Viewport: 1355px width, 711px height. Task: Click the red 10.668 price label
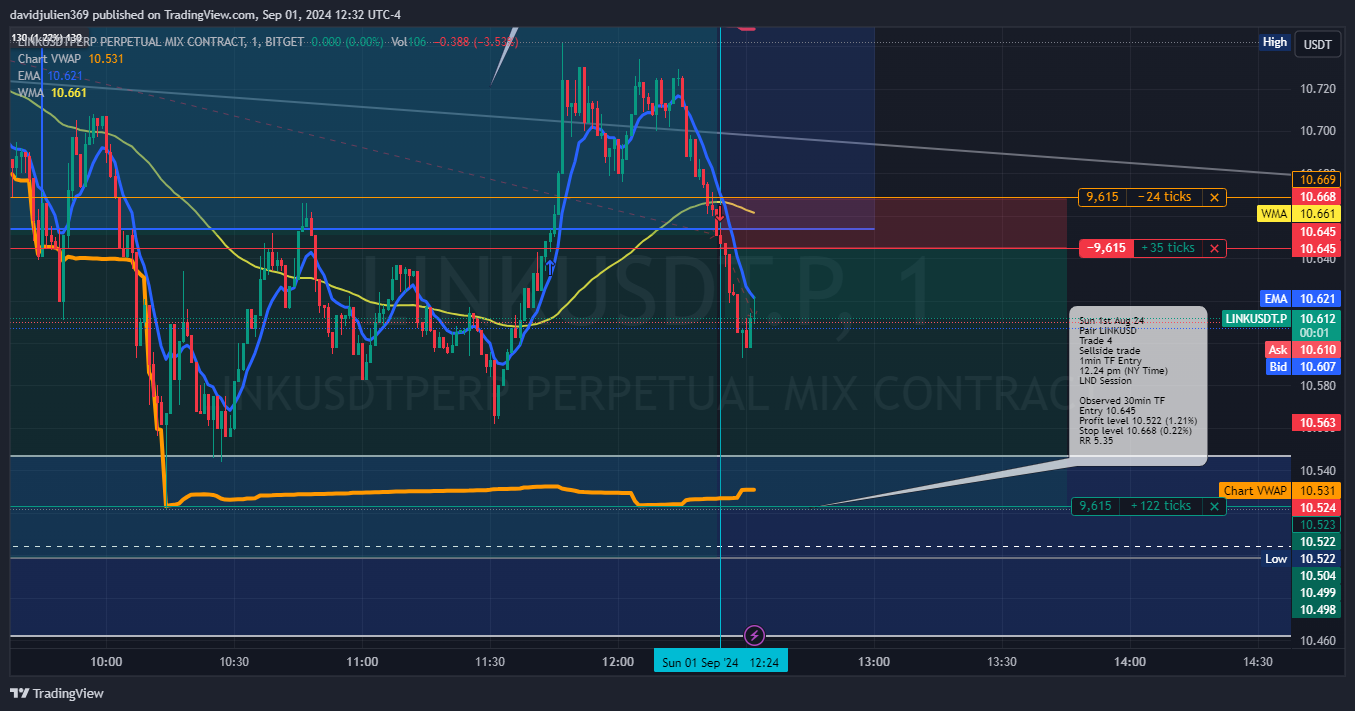[x=1315, y=197]
